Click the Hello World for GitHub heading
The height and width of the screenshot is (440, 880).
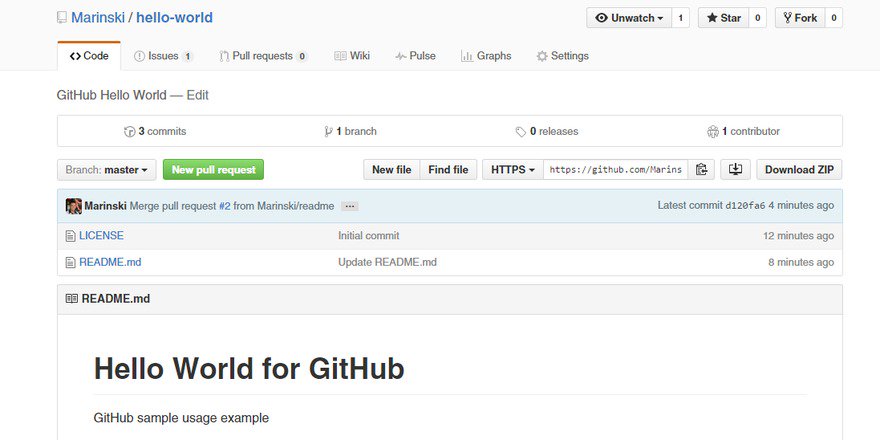tap(249, 369)
